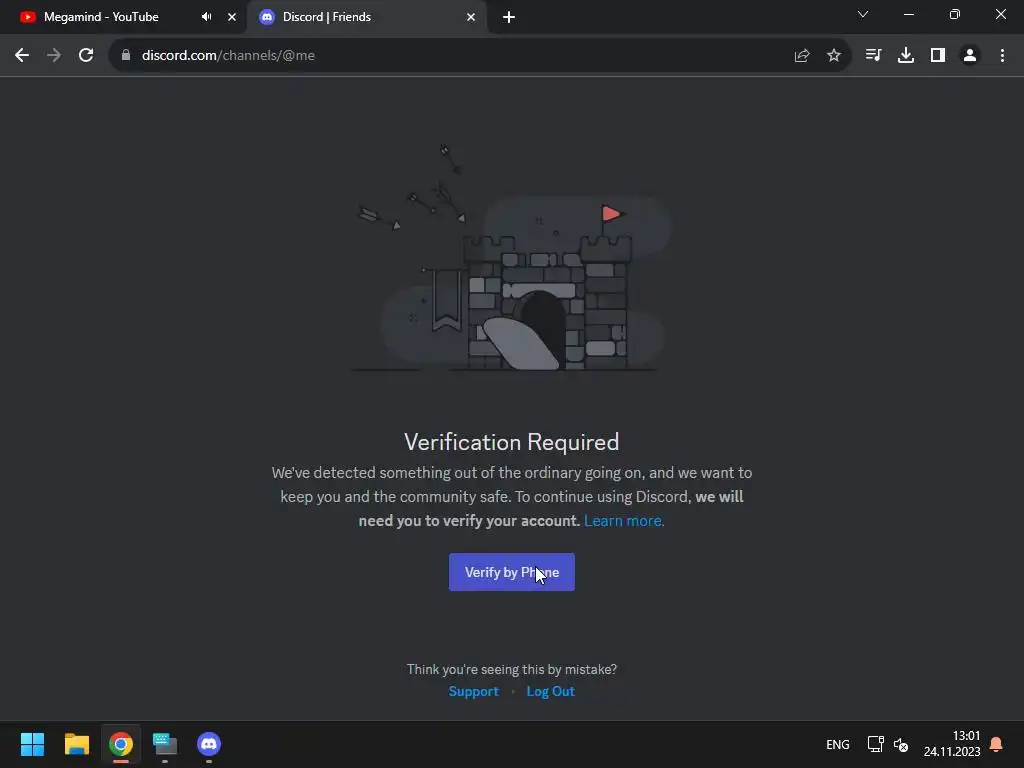Open the network status tray icon
The height and width of the screenshot is (768, 1024).
pyautogui.click(x=875, y=744)
